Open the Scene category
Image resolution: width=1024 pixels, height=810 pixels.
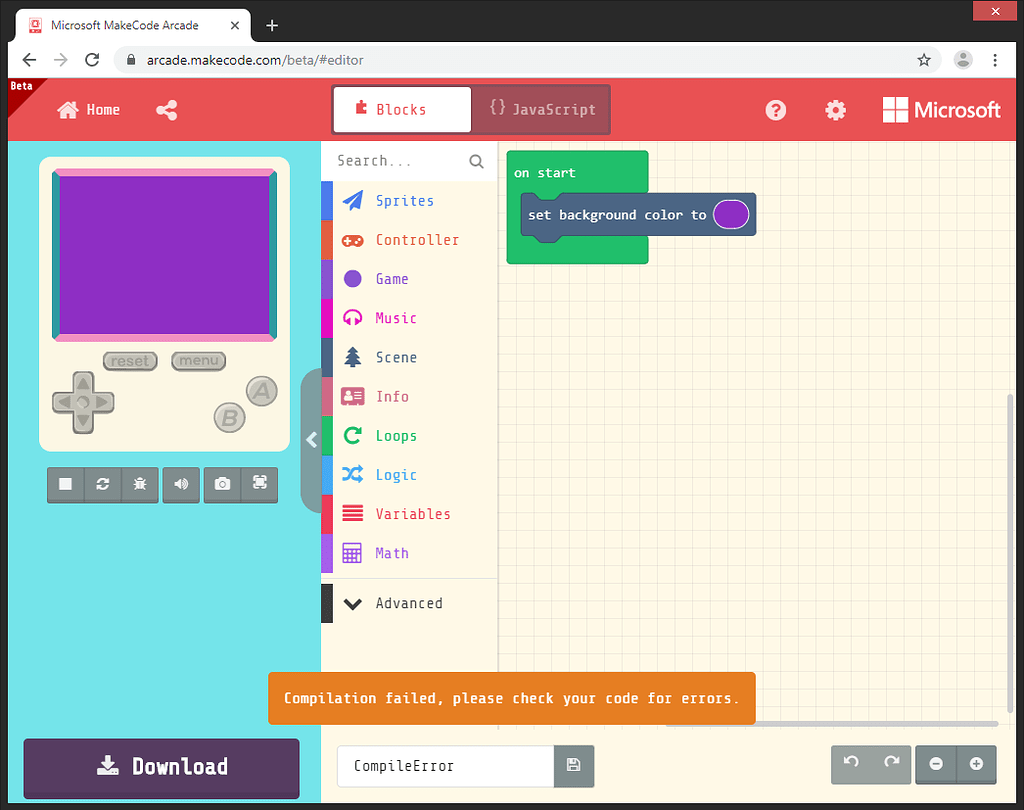[x=409, y=357]
